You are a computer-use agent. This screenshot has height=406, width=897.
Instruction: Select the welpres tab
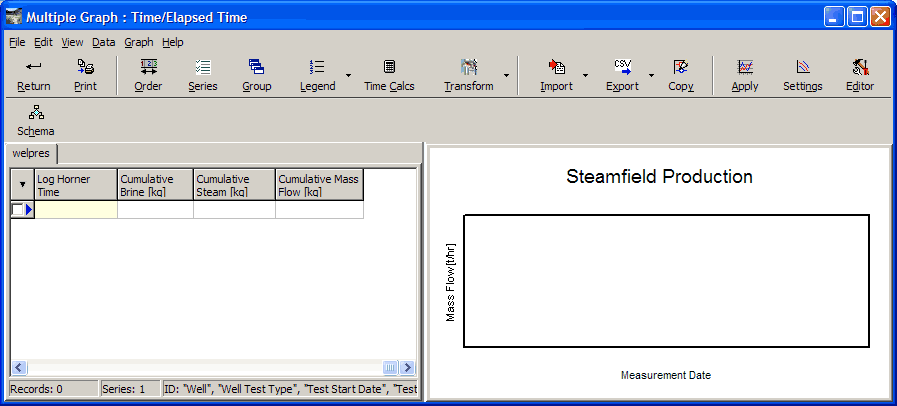pos(31,154)
